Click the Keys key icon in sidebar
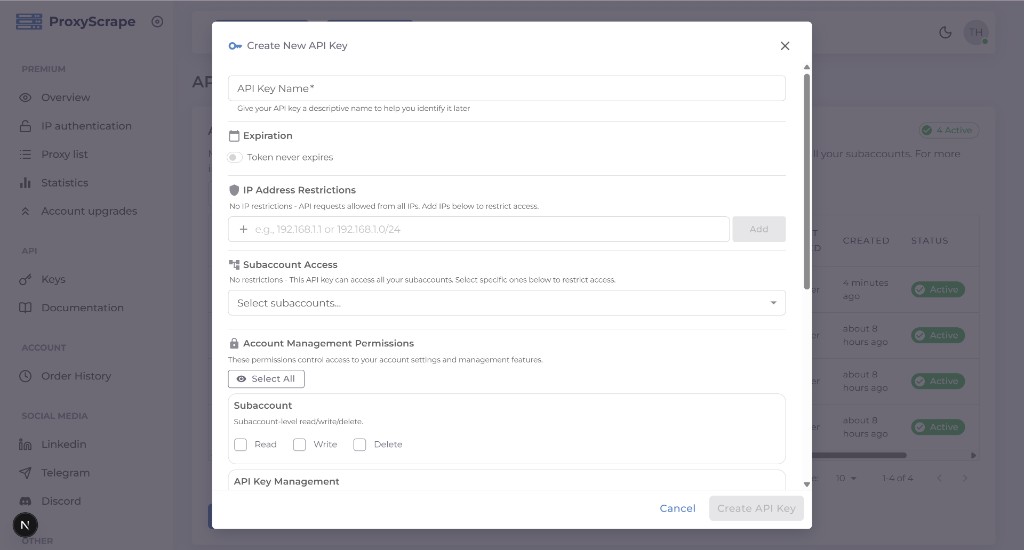The height and width of the screenshot is (550, 1024). 25,280
